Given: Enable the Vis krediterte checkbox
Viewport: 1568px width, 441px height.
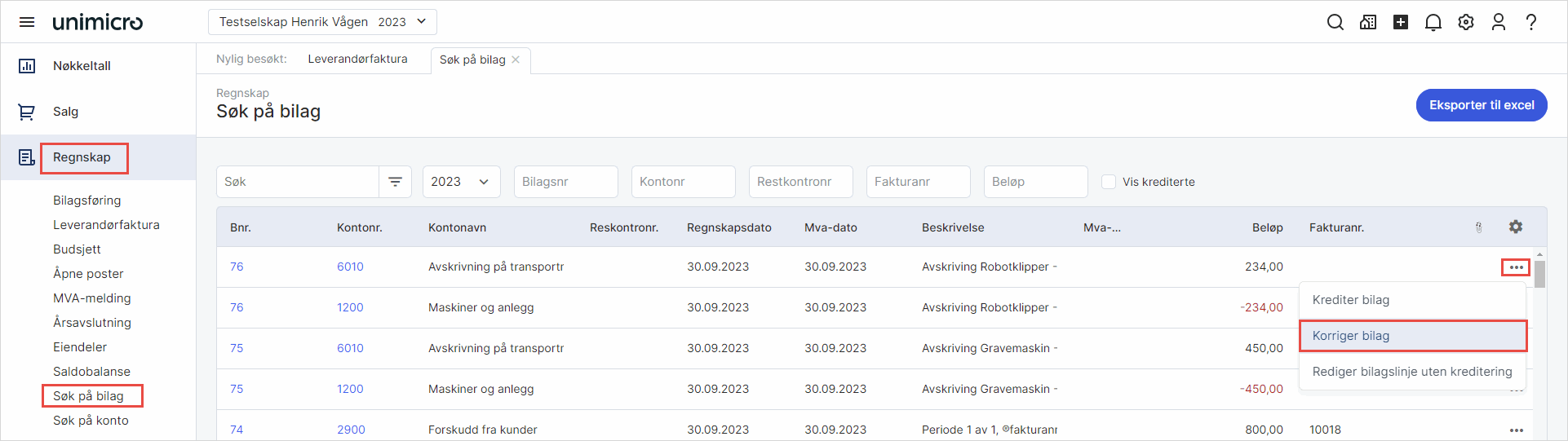Looking at the screenshot, I should point(1109,182).
